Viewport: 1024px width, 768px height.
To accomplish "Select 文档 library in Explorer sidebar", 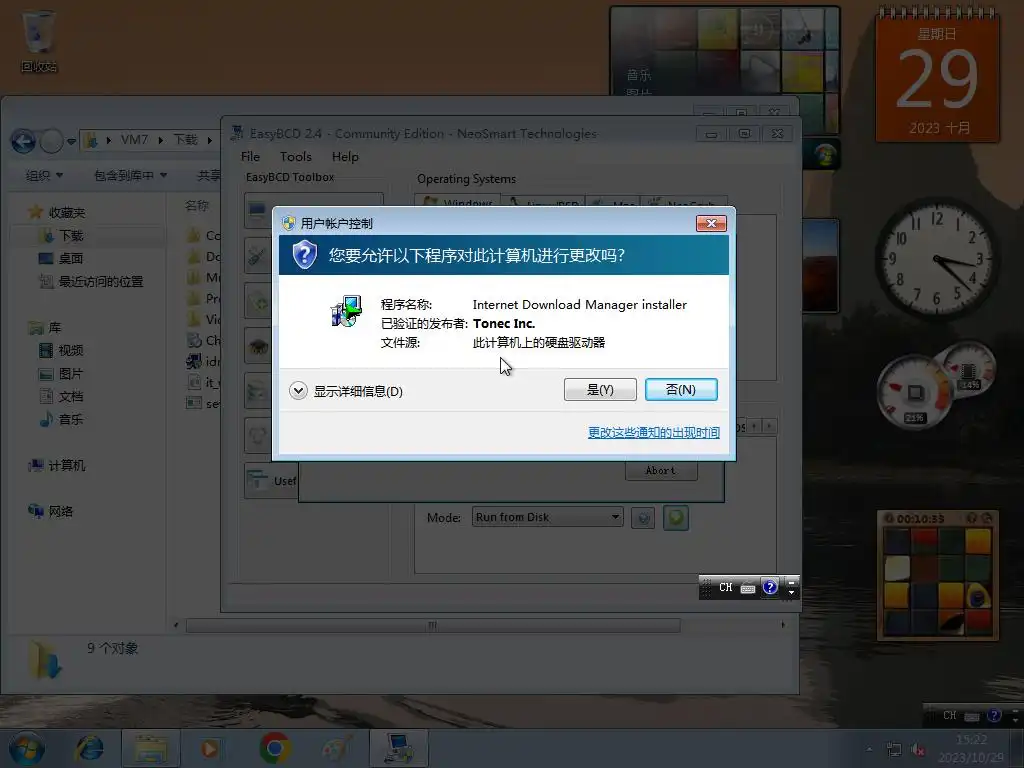I will click(61, 396).
